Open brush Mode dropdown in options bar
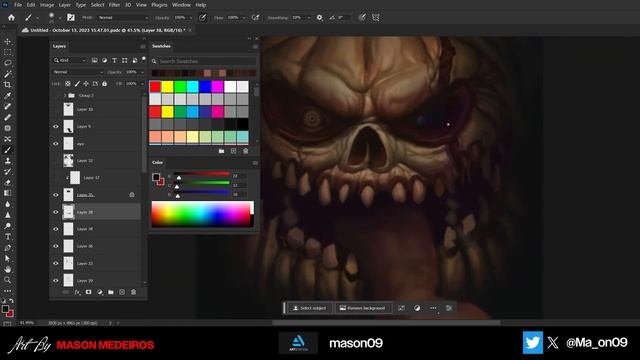Image resolution: width=640 pixels, height=360 pixels. [123, 18]
